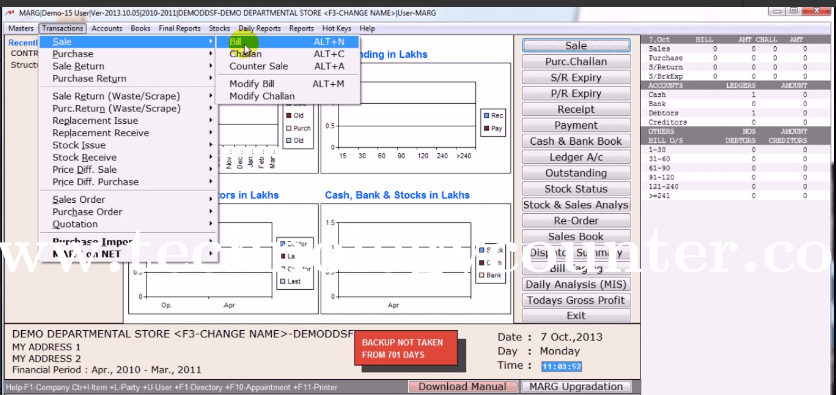This screenshot has height=395, width=836.
Task: Expand the Stock Issue submenu
Action: [x=128, y=145]
